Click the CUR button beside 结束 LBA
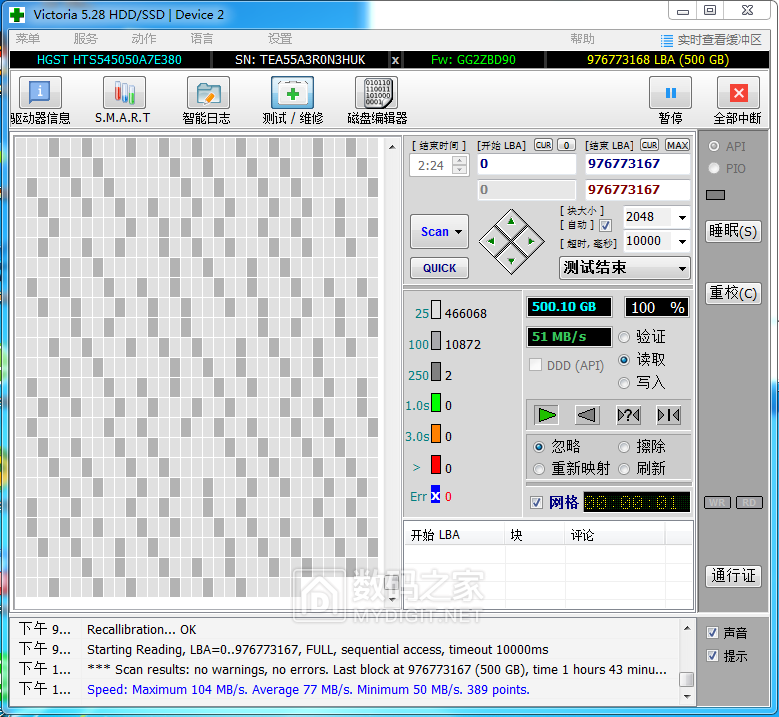The width and height of the screenshot is (779, 717). (x=649, y=145)
